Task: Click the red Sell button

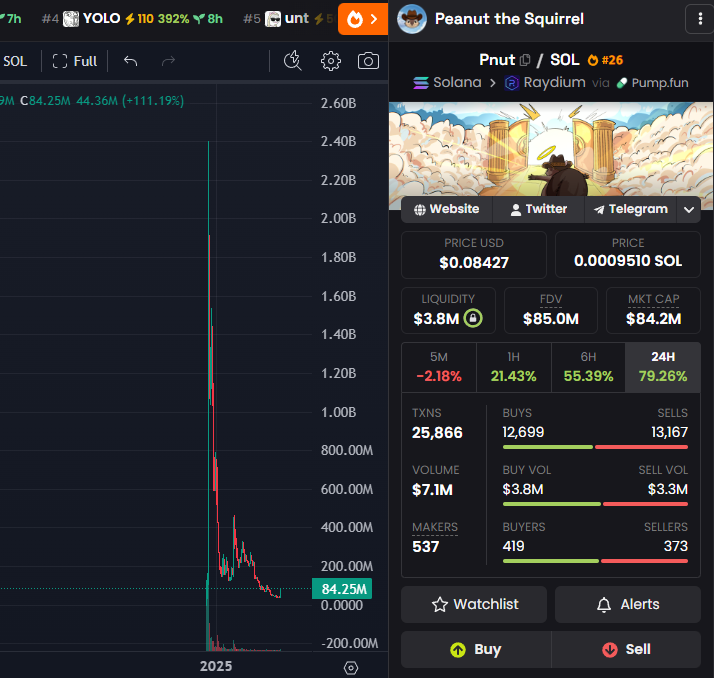Action: tap(626, 649)
